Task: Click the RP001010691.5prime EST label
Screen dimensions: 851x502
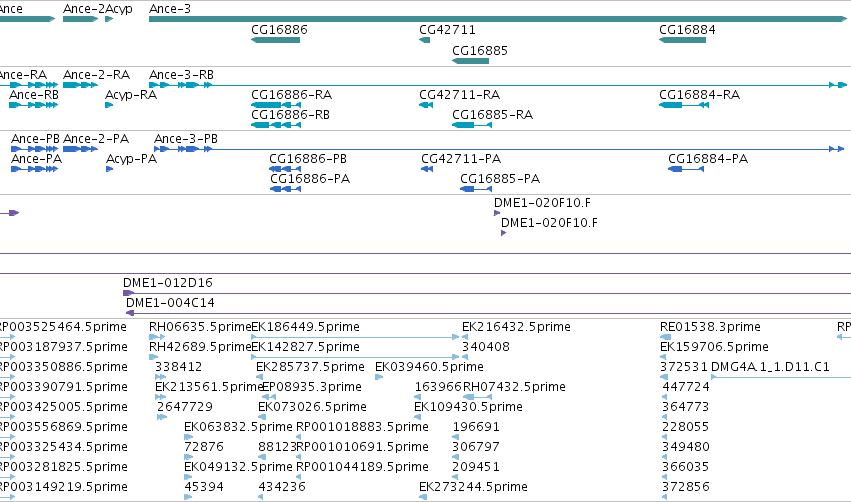Action: pos(362,447)
